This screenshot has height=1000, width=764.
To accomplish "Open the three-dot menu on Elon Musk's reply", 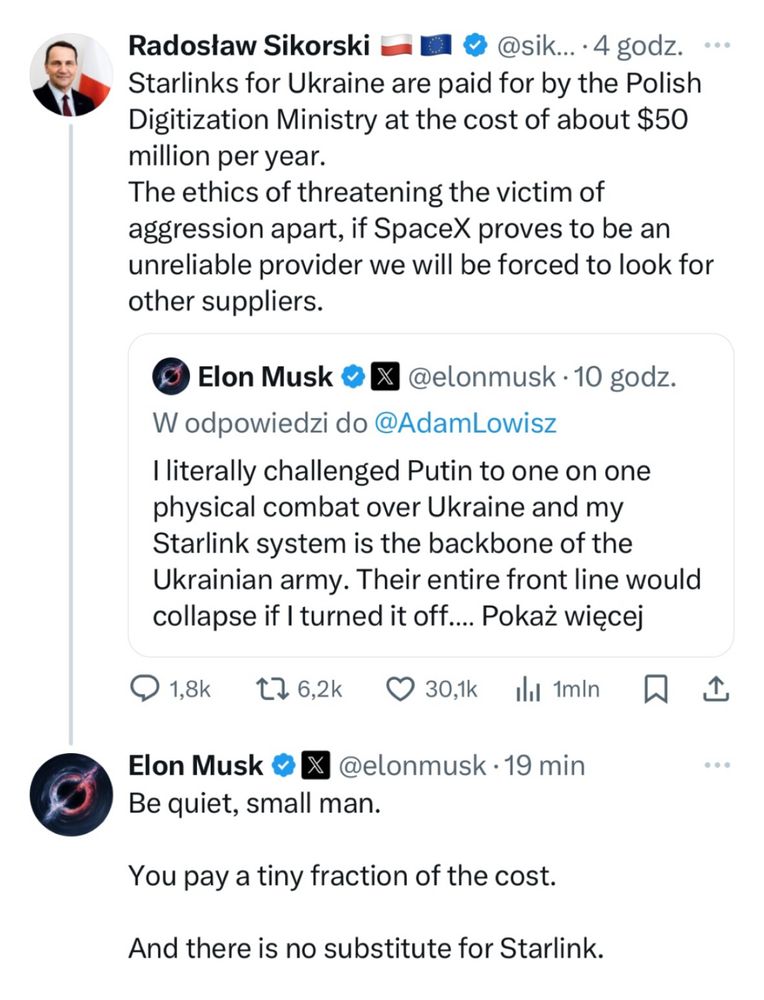I will click(x=717, y=766).
